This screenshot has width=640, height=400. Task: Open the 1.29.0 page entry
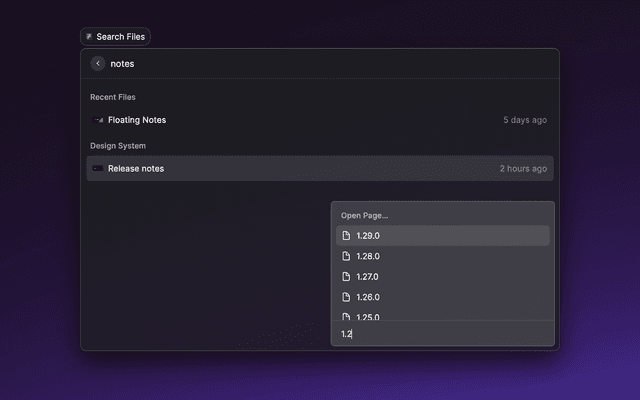pos(443,236)
